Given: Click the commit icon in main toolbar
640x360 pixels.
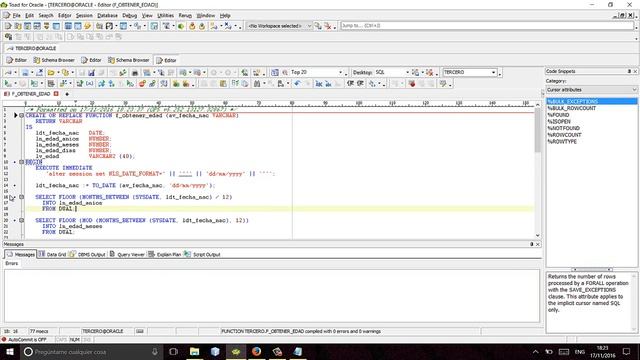Looking at the screenshot, I should [x=192, y=26].
